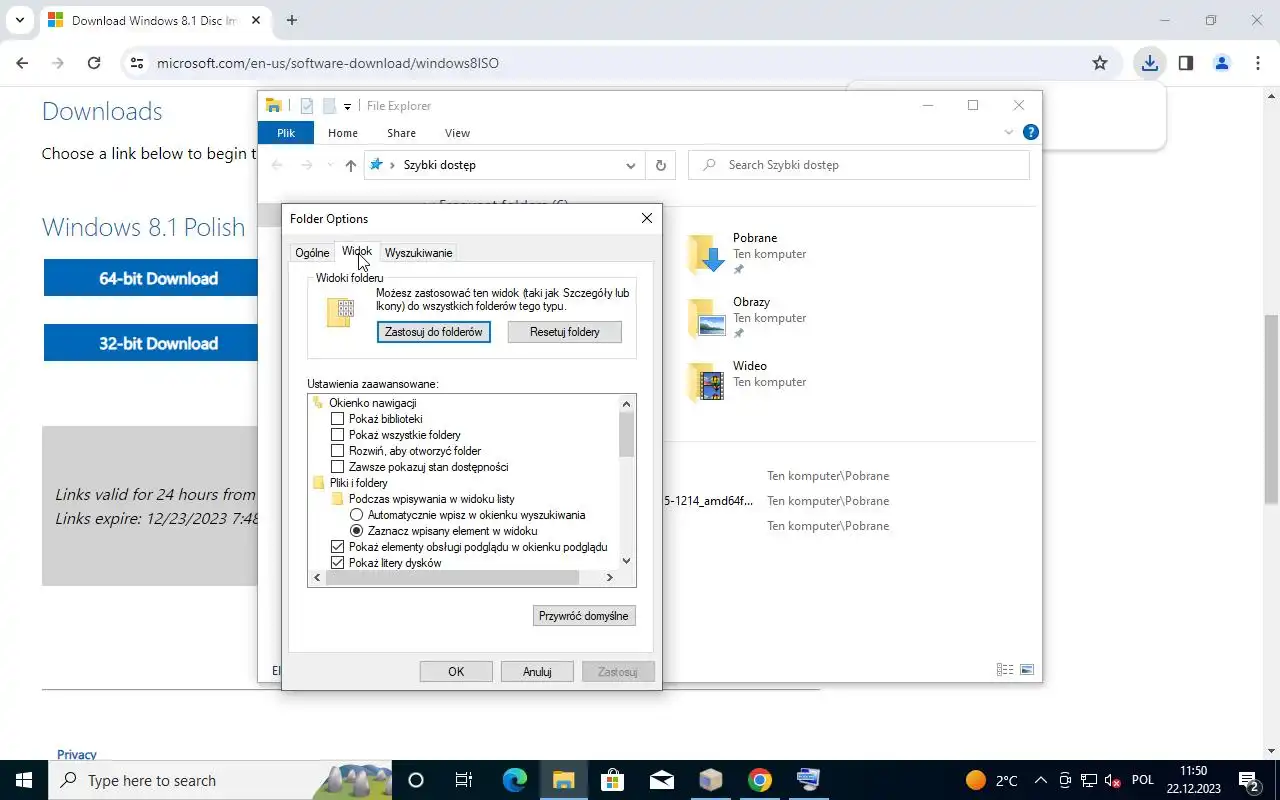
Task: Open Windows Start menu
Action: pos(24,780)
